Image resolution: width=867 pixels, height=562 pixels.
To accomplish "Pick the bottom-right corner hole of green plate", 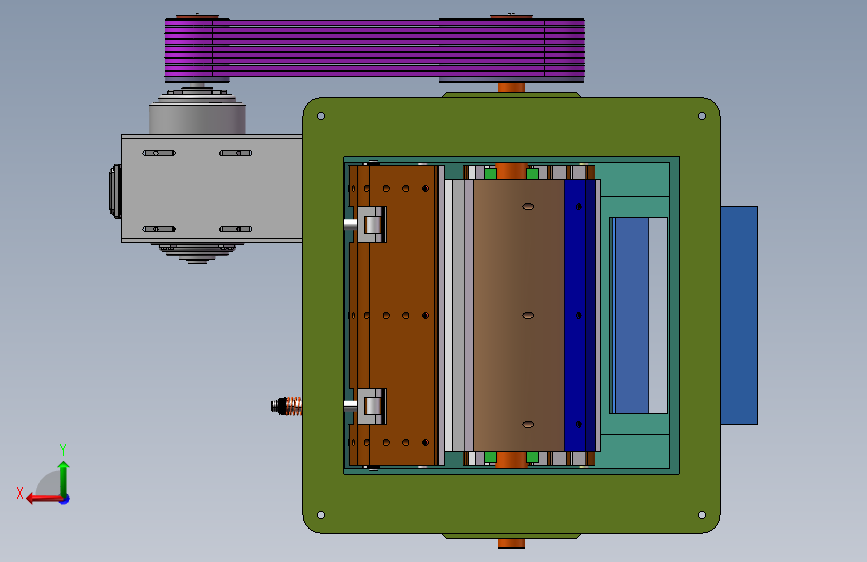I will [x=702, y=515].
